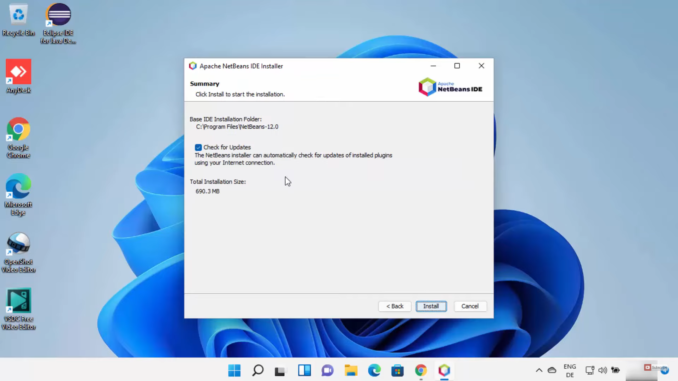Open Widgets from the taskbar
Viewport: 678px width, 381px height.
tap(304, 370)
